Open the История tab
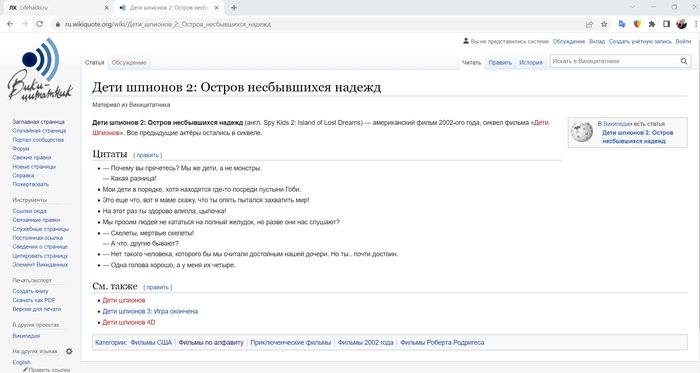700x373 pixels. pyautogui.click(x=530, y=63)
